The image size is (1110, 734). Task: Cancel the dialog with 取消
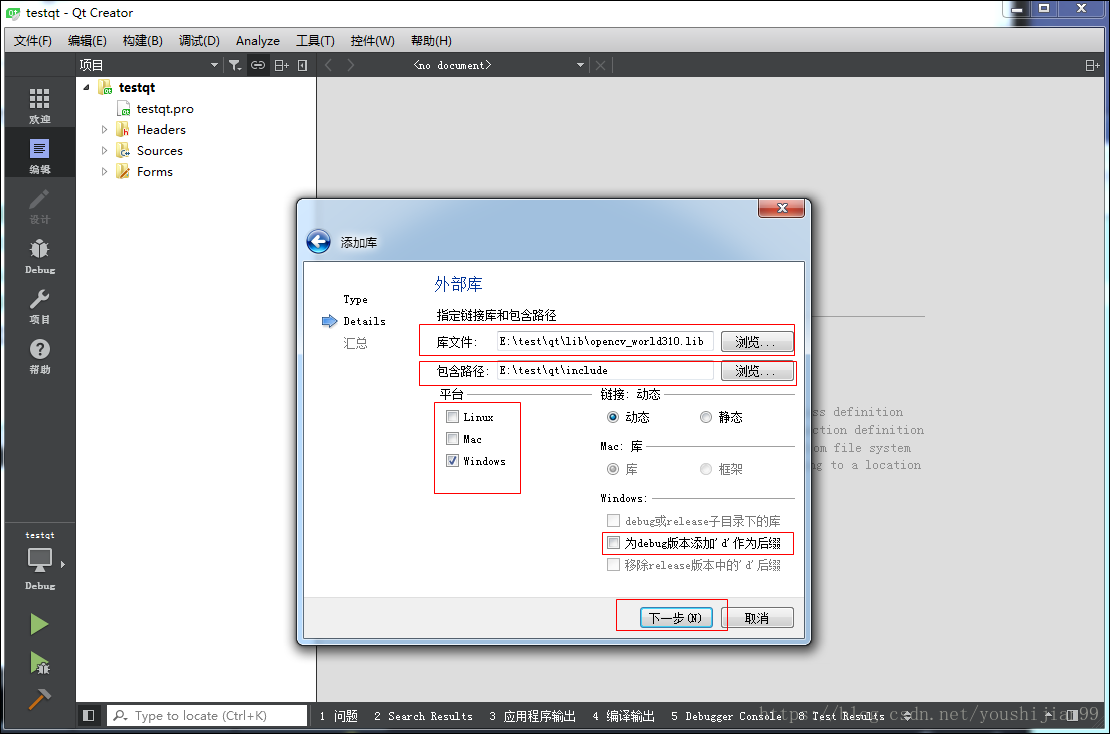click(x=757, y=618)
